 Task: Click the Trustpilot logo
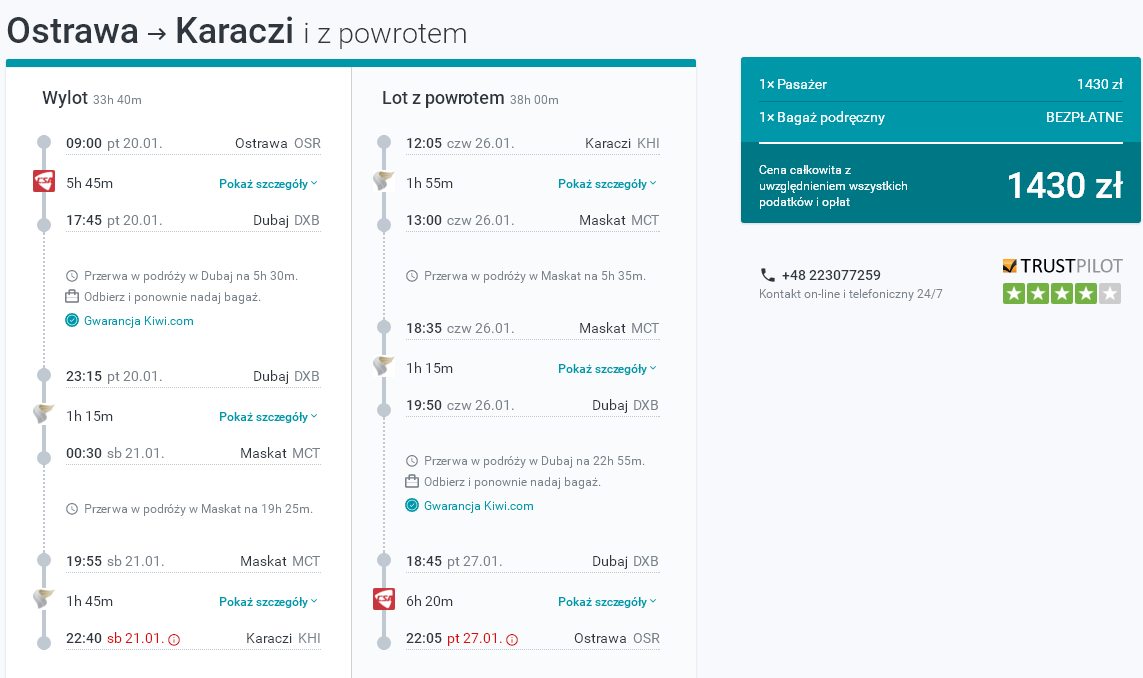pyautogui.click(x=1062, y=265)
